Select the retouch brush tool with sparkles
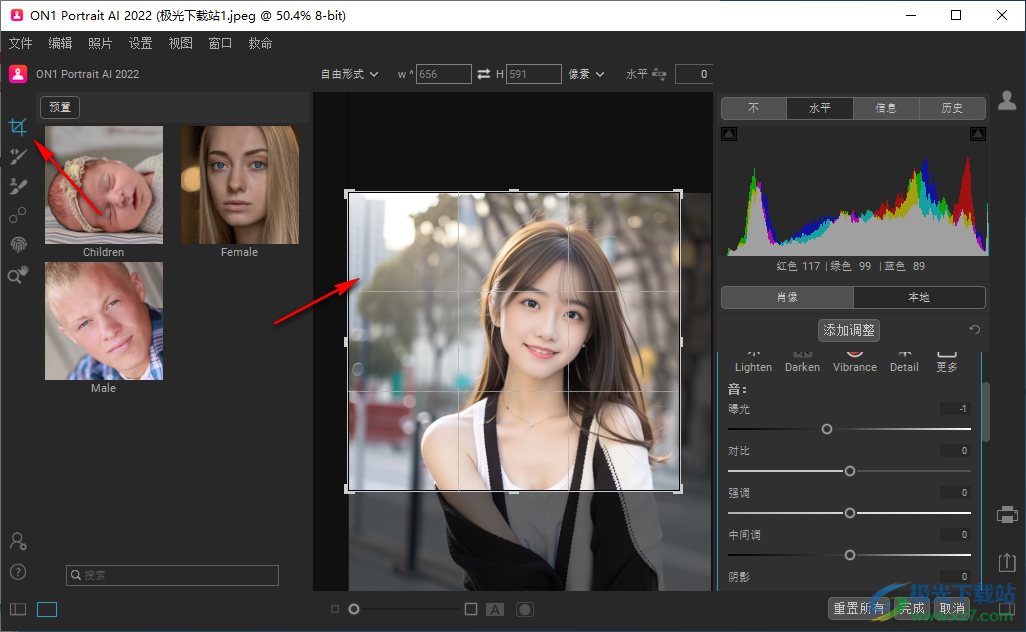This screenshot has height=632, width=1026. [18, 156]
